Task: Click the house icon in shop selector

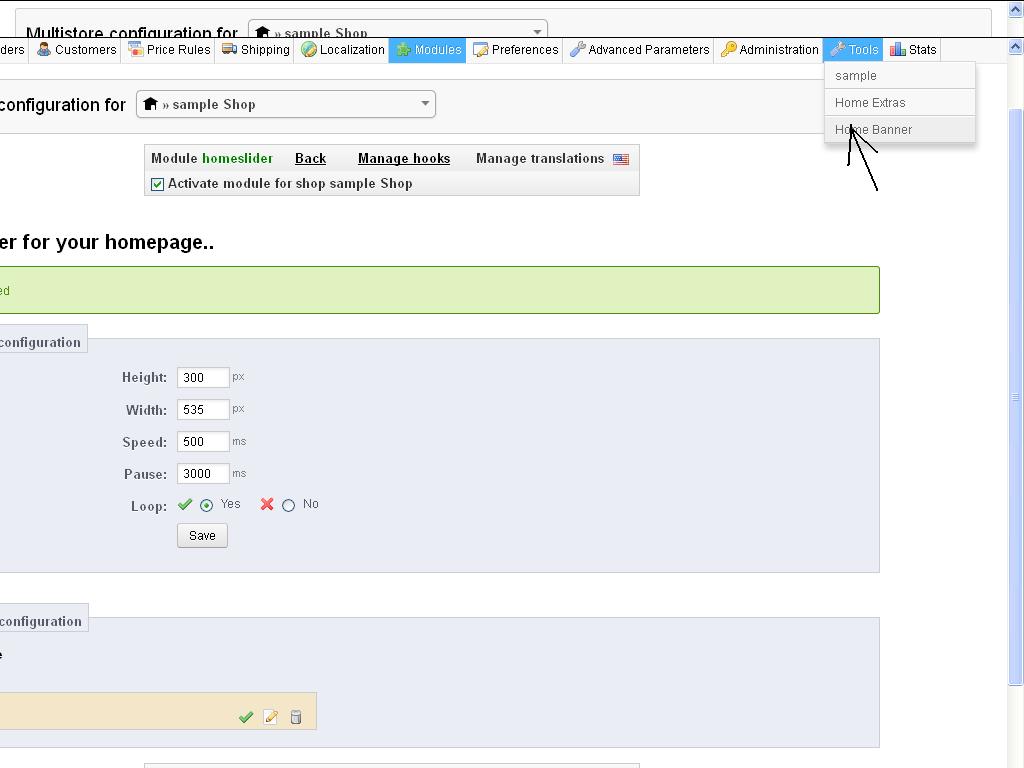Action: pos(150,104)
